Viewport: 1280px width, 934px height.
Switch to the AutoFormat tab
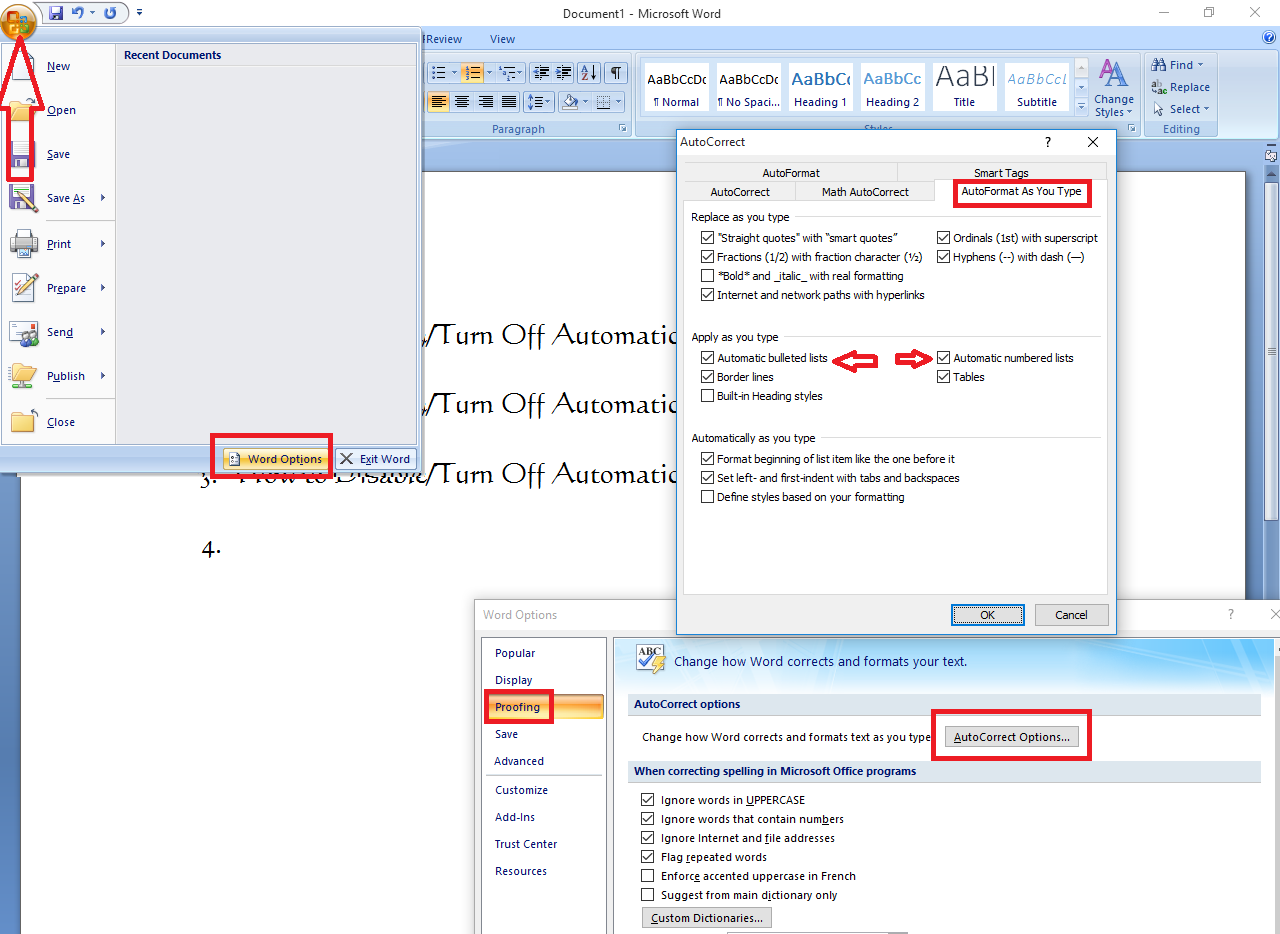(x=791, y=173)
